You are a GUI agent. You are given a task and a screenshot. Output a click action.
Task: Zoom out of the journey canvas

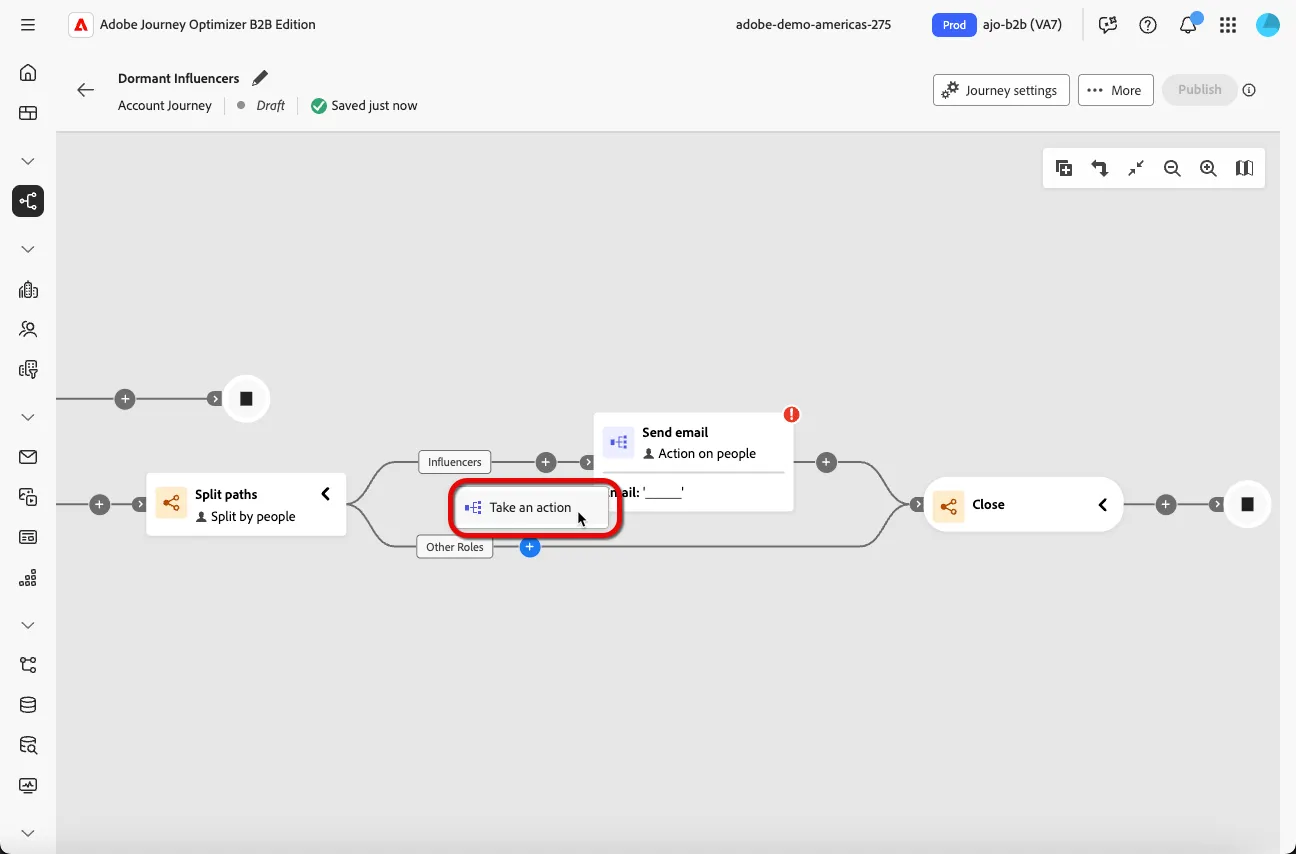coord(1172,169)
